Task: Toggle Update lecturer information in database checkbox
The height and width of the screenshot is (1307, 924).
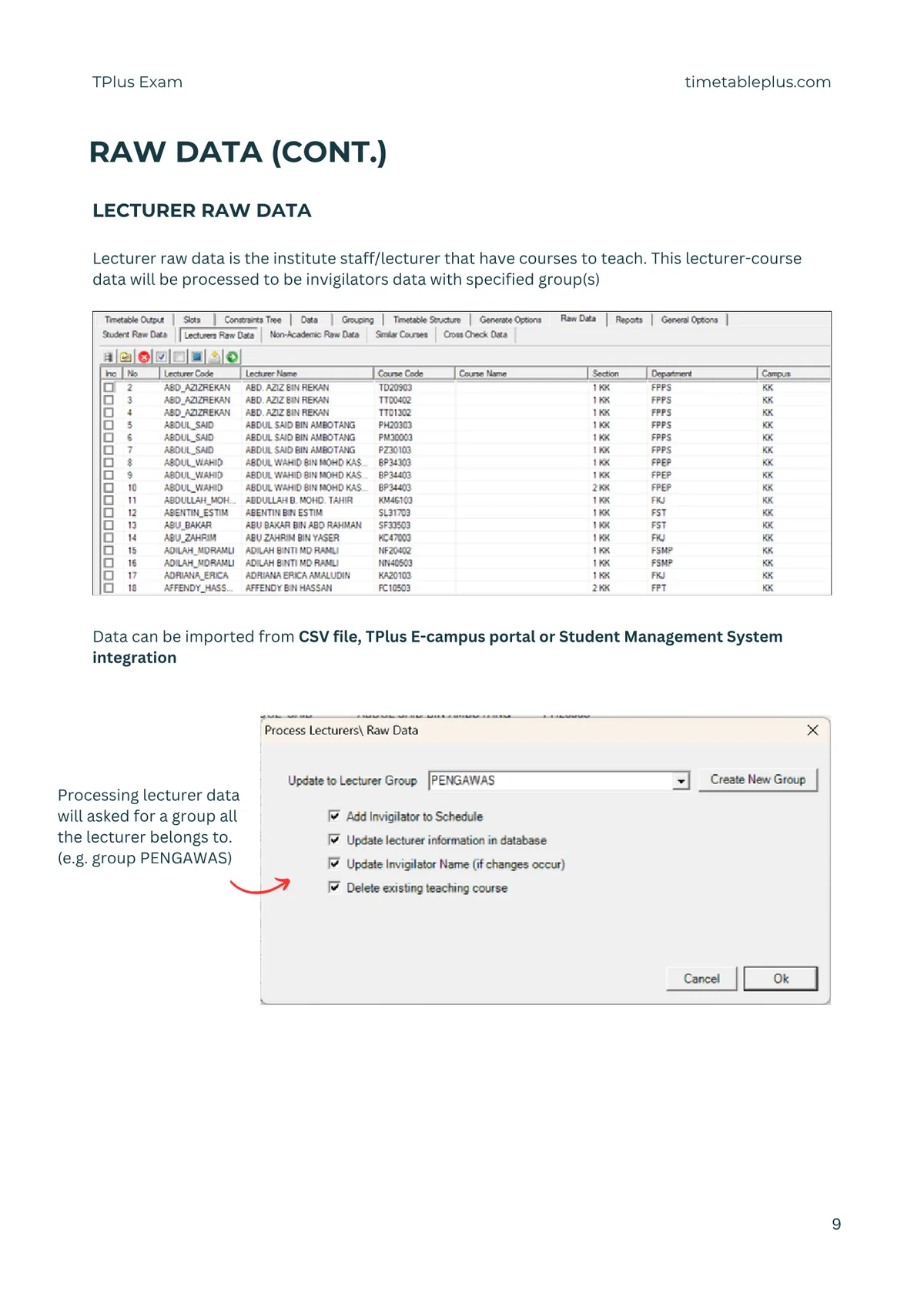Action: (334, 839)
